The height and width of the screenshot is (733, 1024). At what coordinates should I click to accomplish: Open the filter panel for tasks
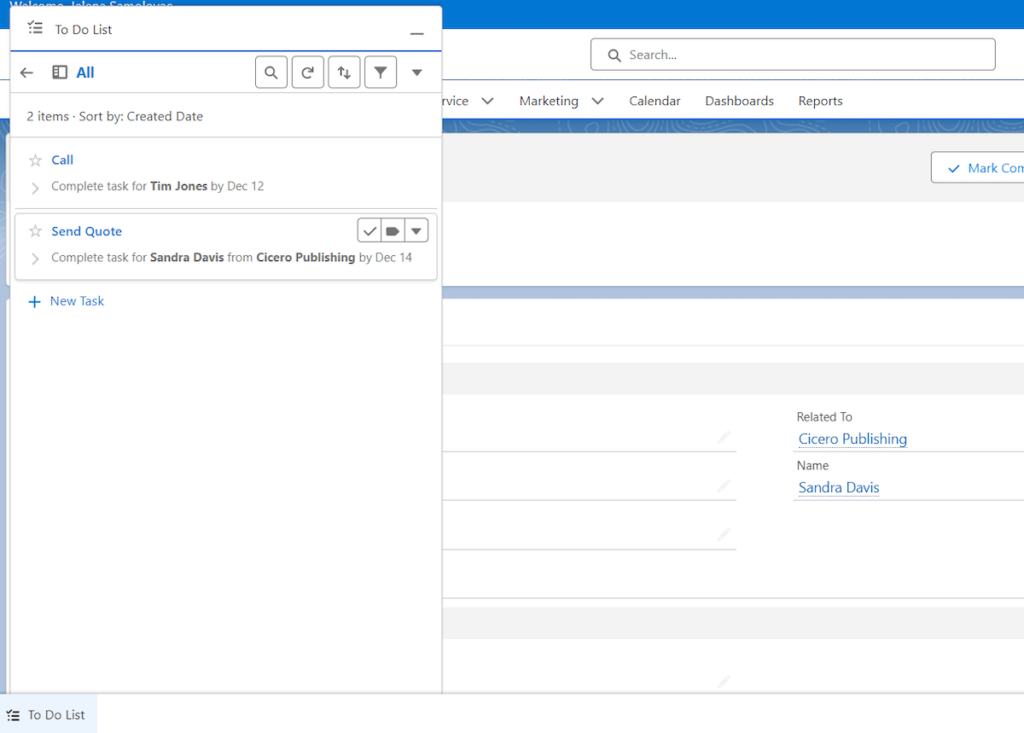tap(380, 71)
